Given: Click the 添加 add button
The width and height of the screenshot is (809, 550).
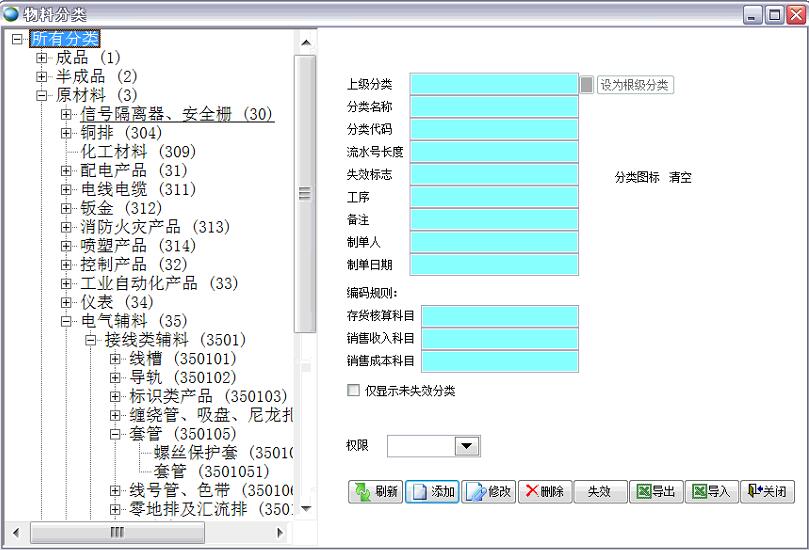Looking at the screenshot, I should [432, 492].
